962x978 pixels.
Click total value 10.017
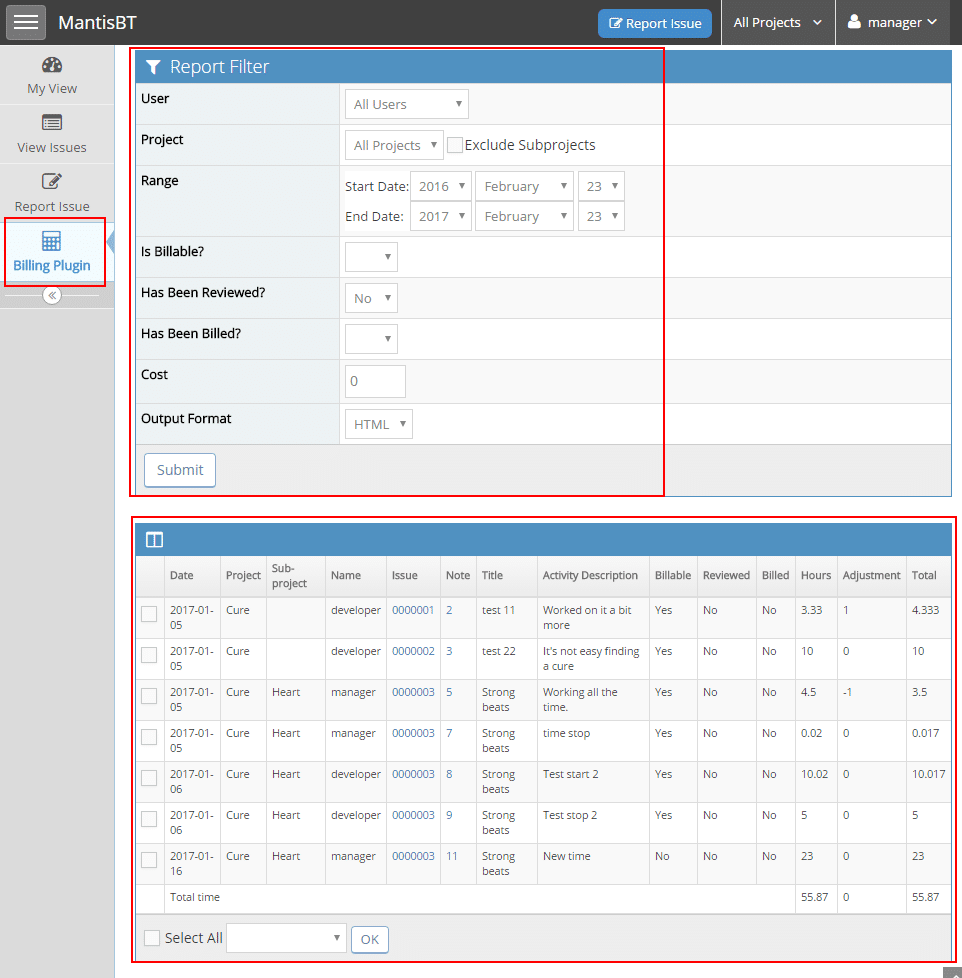point(928,774)
